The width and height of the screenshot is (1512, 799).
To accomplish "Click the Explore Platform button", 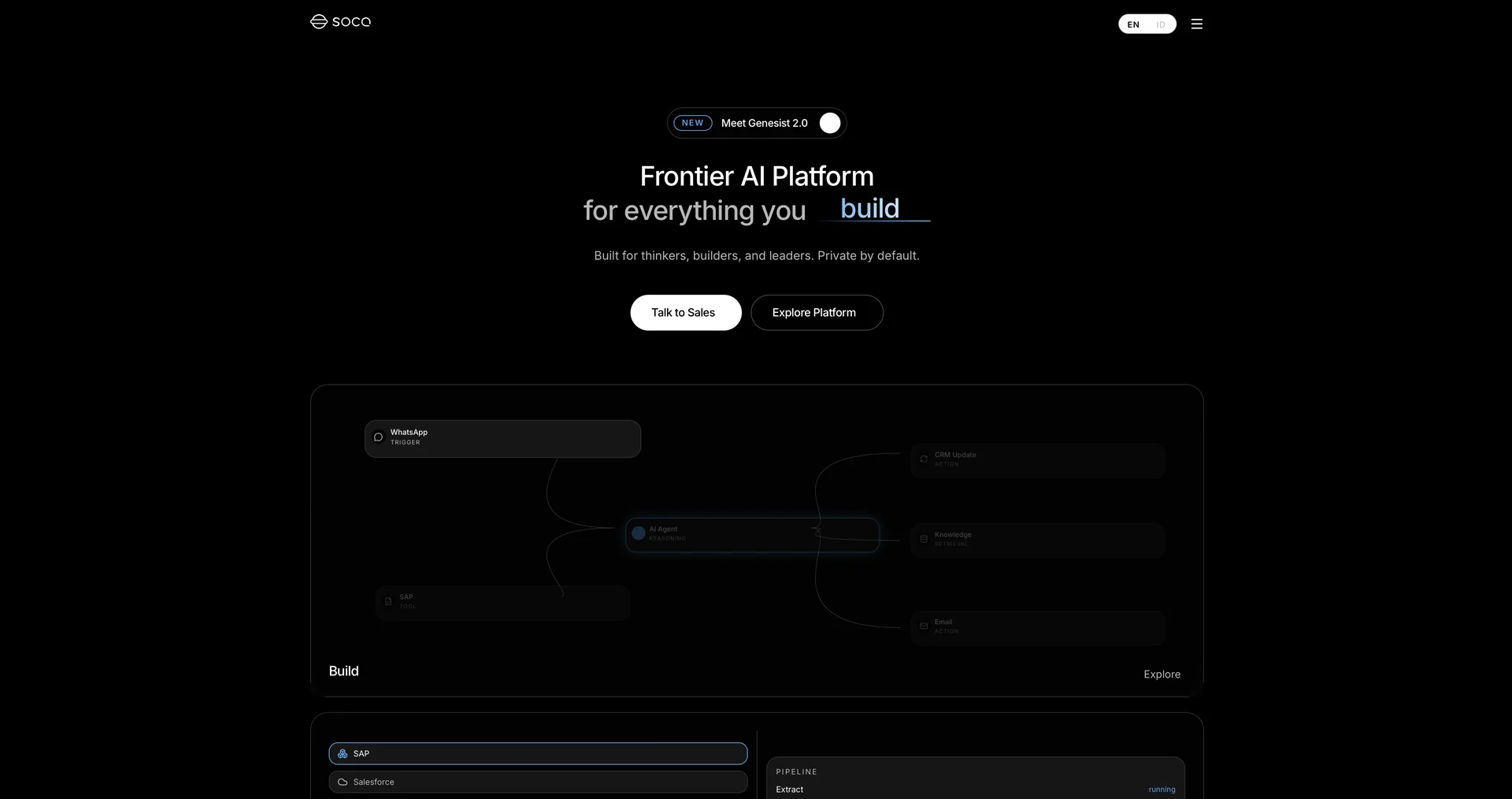I will [x=817, y=313].
